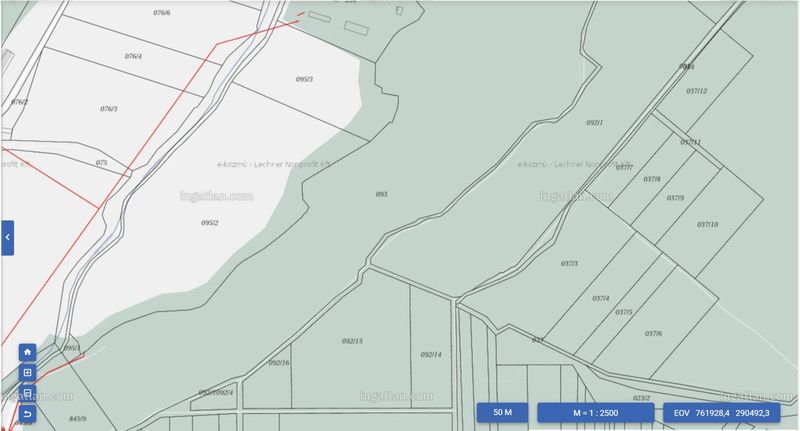Select parcel label 037/4
Viewport: 800px width, 431px height.
601,298
